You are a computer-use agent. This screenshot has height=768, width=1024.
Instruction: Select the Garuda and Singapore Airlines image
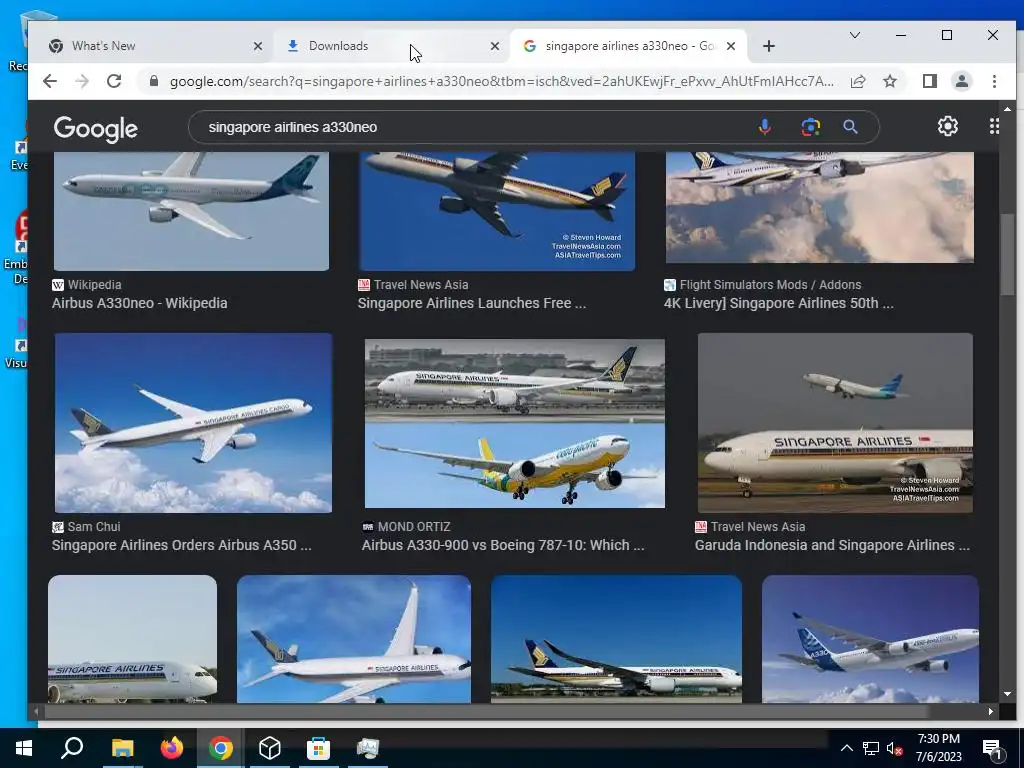[x=835, y=423]
